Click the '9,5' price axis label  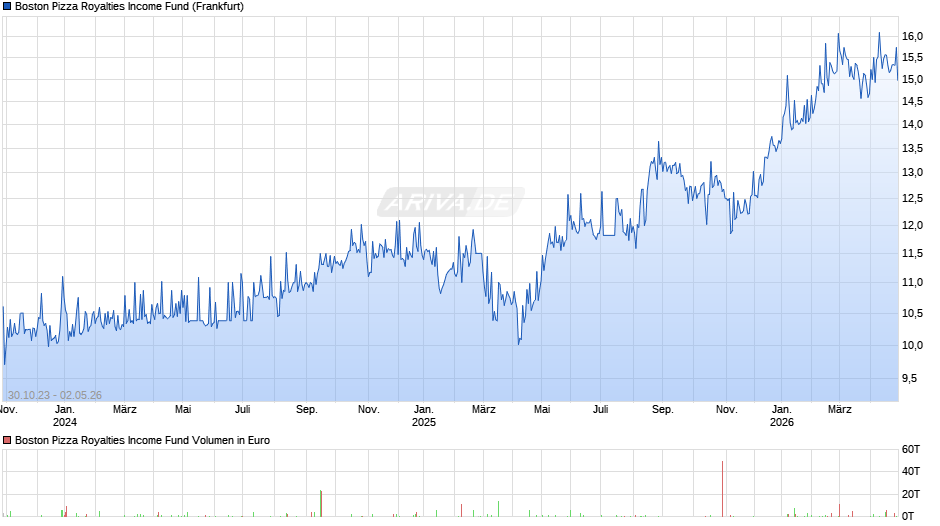pyautogui.click(x=910, y=378)
